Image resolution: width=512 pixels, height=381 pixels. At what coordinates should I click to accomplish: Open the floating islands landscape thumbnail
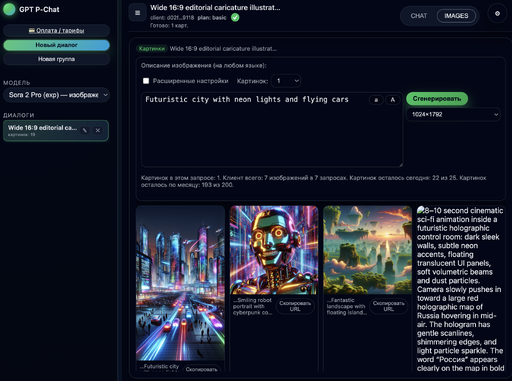pyautogui.click(x=367, y=250)
